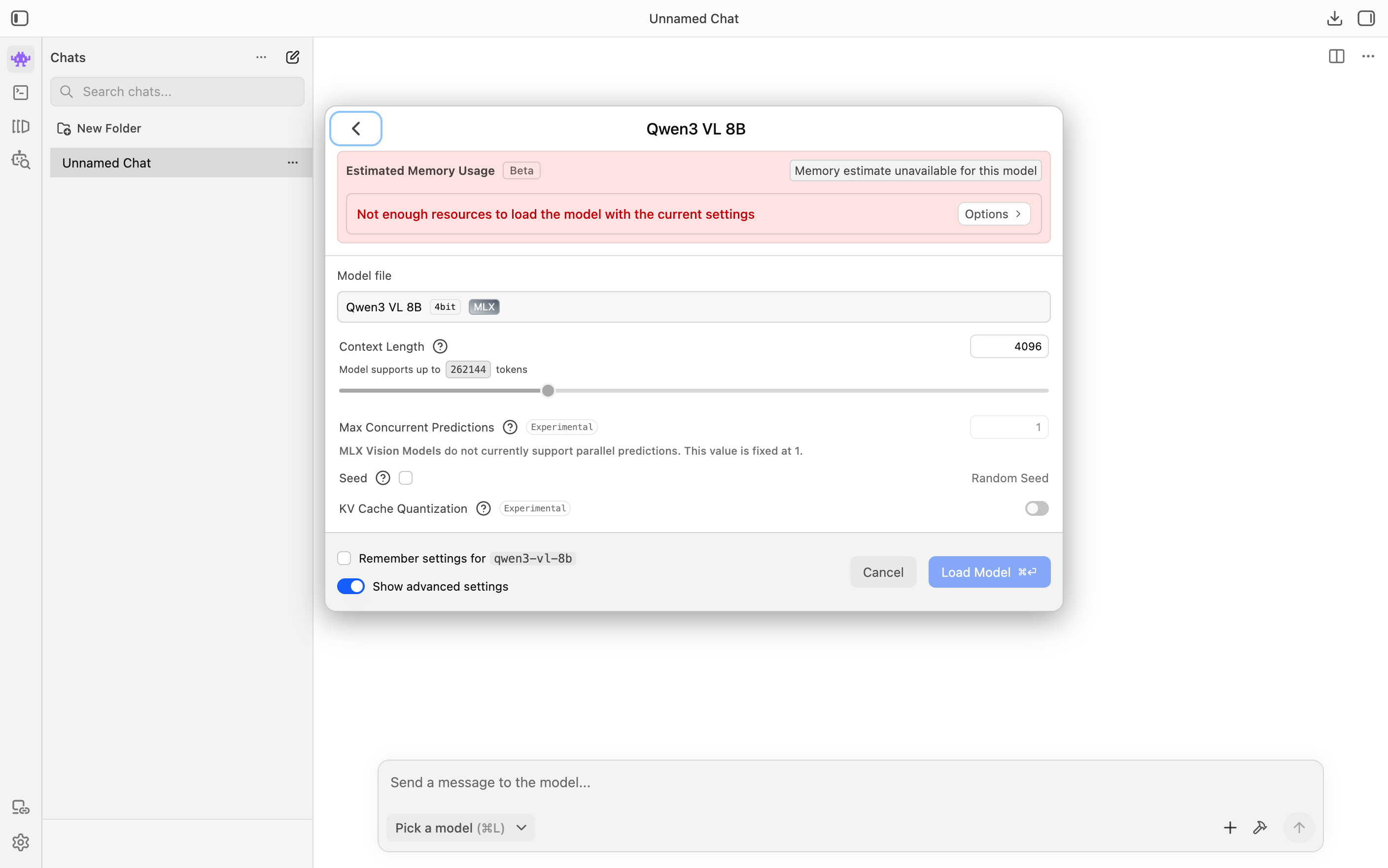
Task: Go back with the left chevron button
Action: (356, 129)
